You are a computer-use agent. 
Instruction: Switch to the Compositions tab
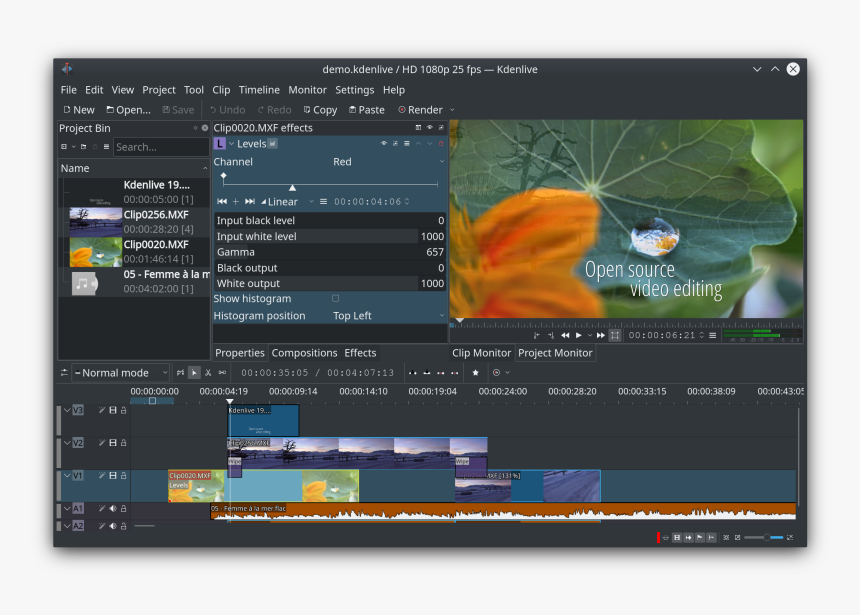[x=304, y=353]
